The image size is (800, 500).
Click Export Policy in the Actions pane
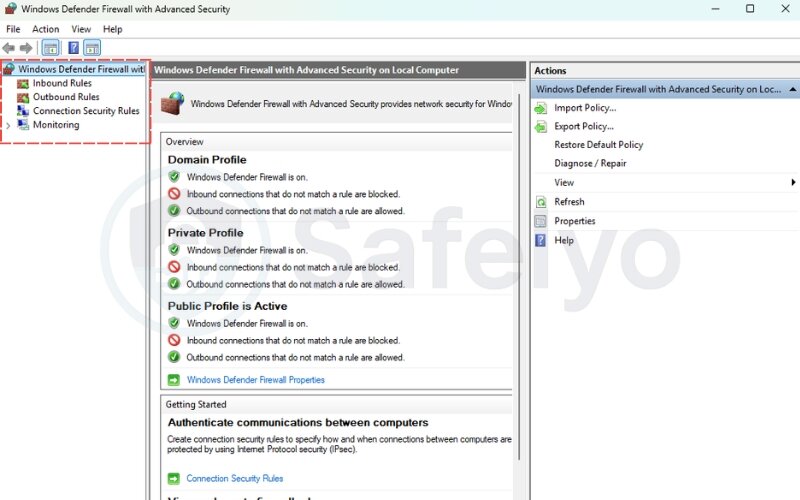[x=584, y=127]
